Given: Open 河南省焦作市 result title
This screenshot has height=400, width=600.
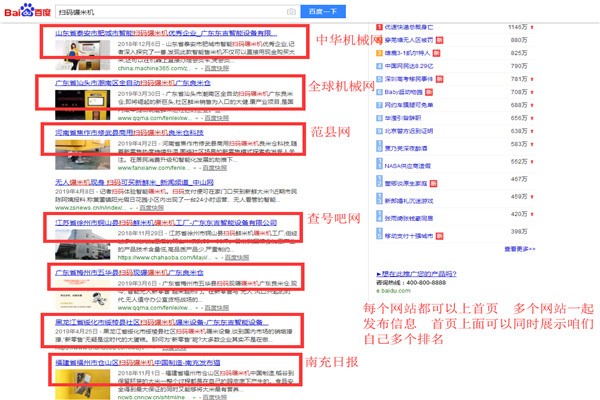Looking at the screenshot, I should point(129,132).
